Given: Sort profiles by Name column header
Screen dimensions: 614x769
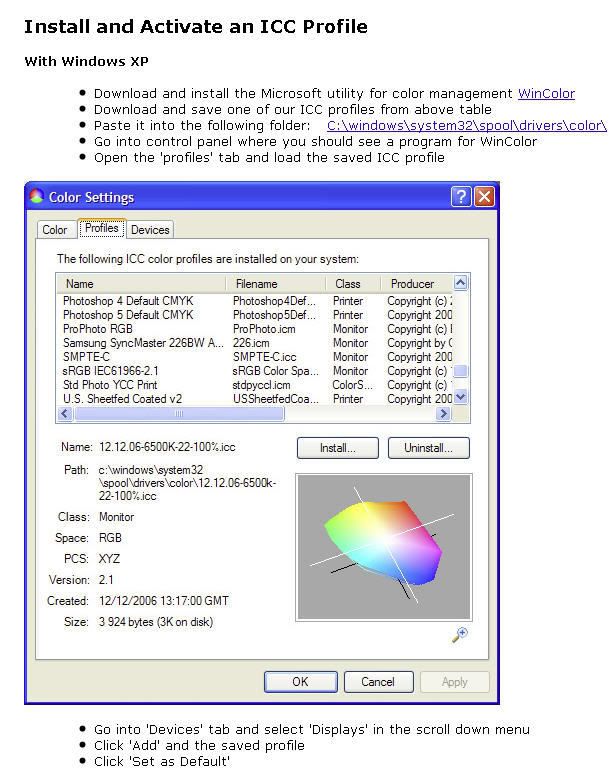Looking at the screenshot, I should coord(140,284).
